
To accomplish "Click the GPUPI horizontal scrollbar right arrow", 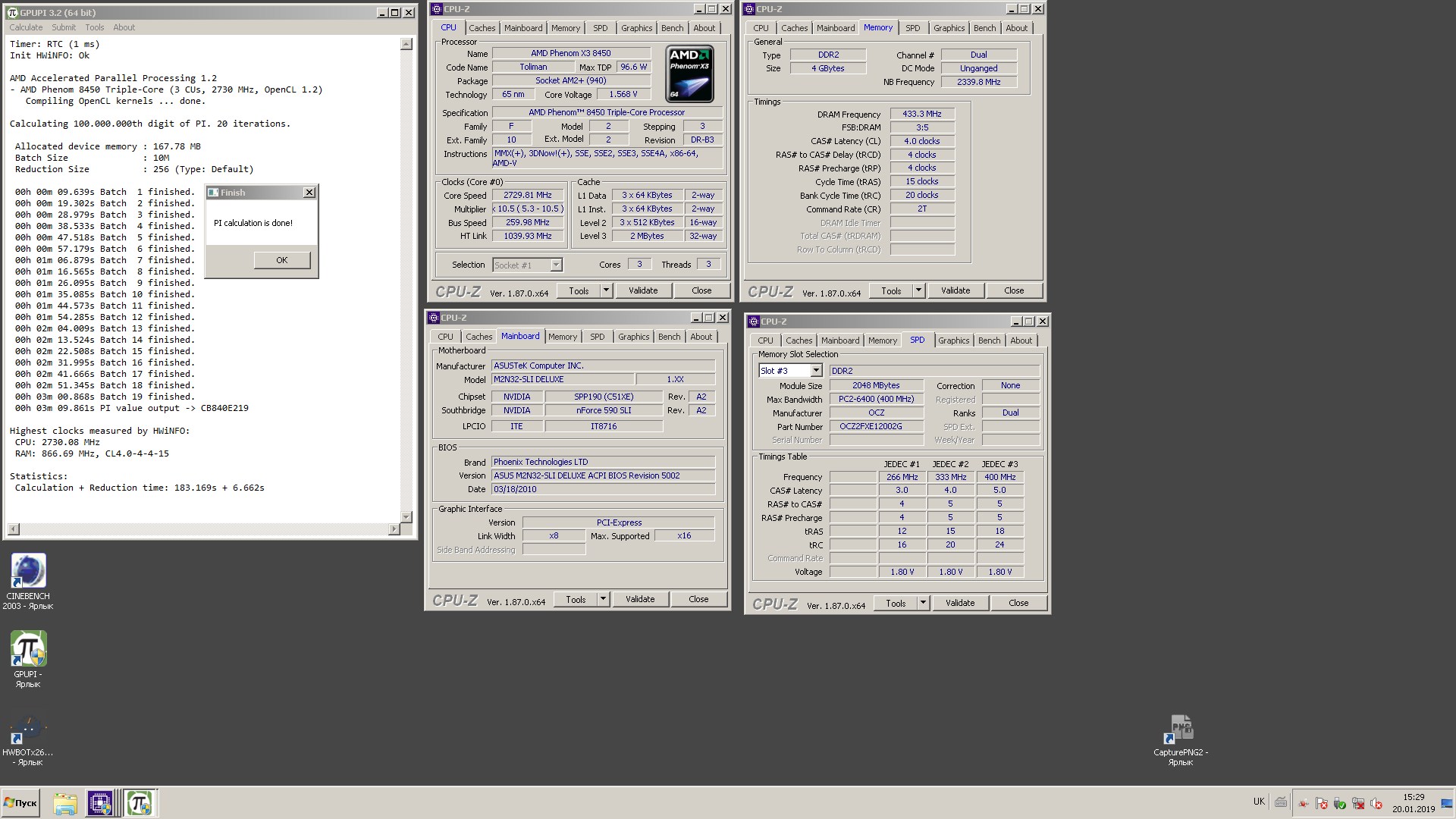I will coord(394,529).
